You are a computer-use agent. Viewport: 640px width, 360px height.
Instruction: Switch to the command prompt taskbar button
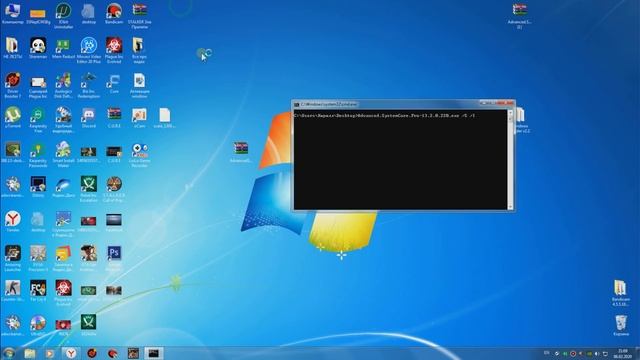click(153, 353)
